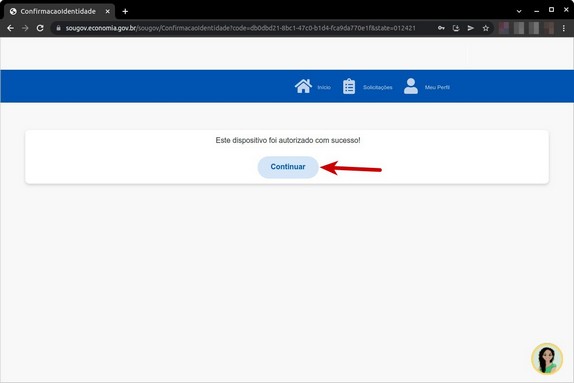Click the share page arrow icon
574x383 pixels.
(x=470, y=28)
